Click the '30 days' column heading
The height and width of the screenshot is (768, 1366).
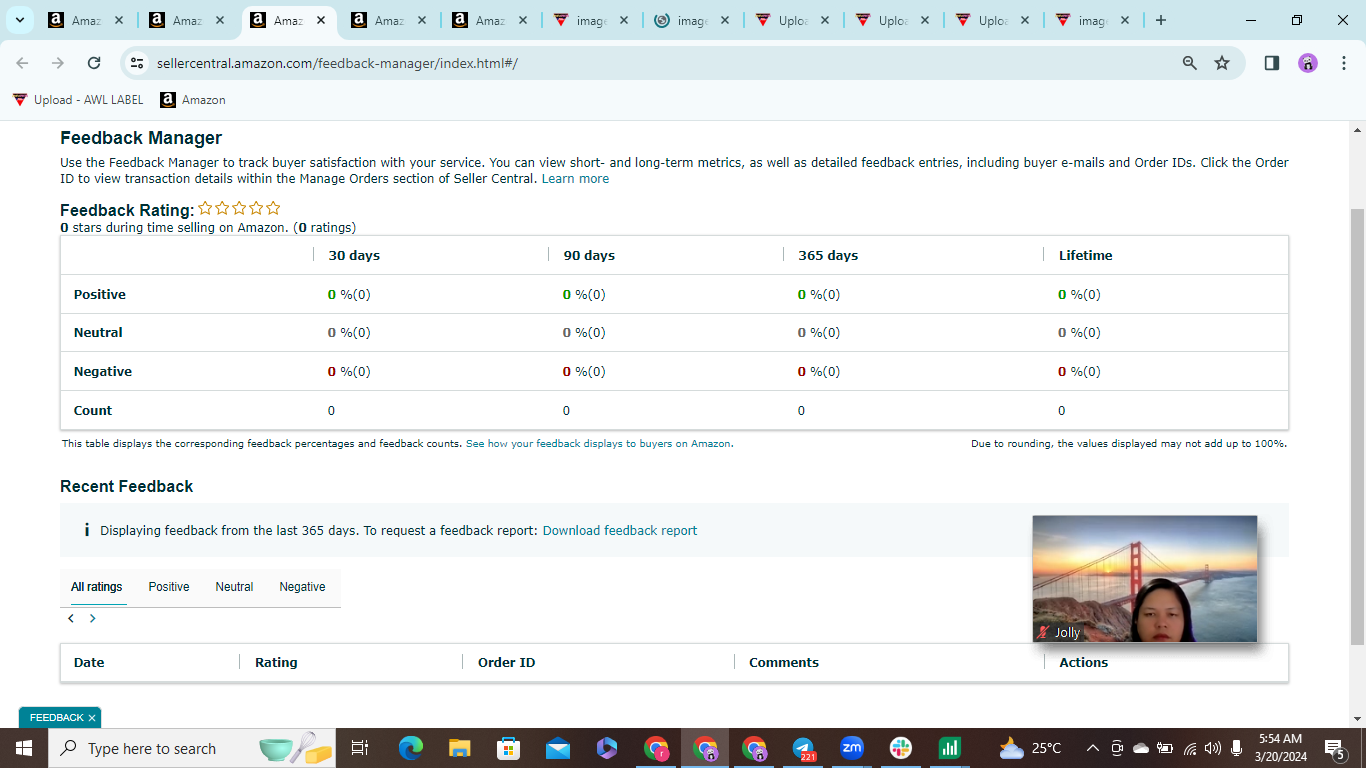pos(354,255)
